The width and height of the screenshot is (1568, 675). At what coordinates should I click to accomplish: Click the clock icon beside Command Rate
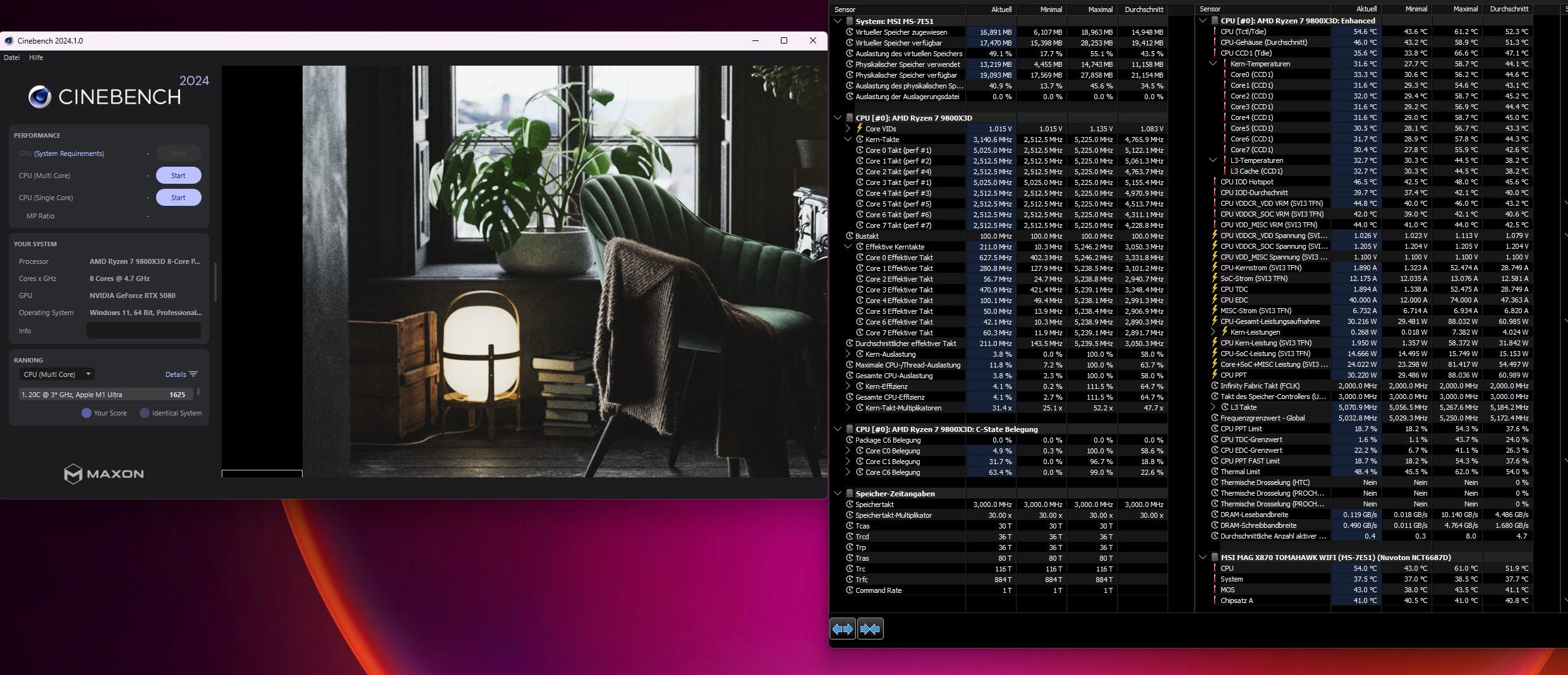click(x=850, y=590)
